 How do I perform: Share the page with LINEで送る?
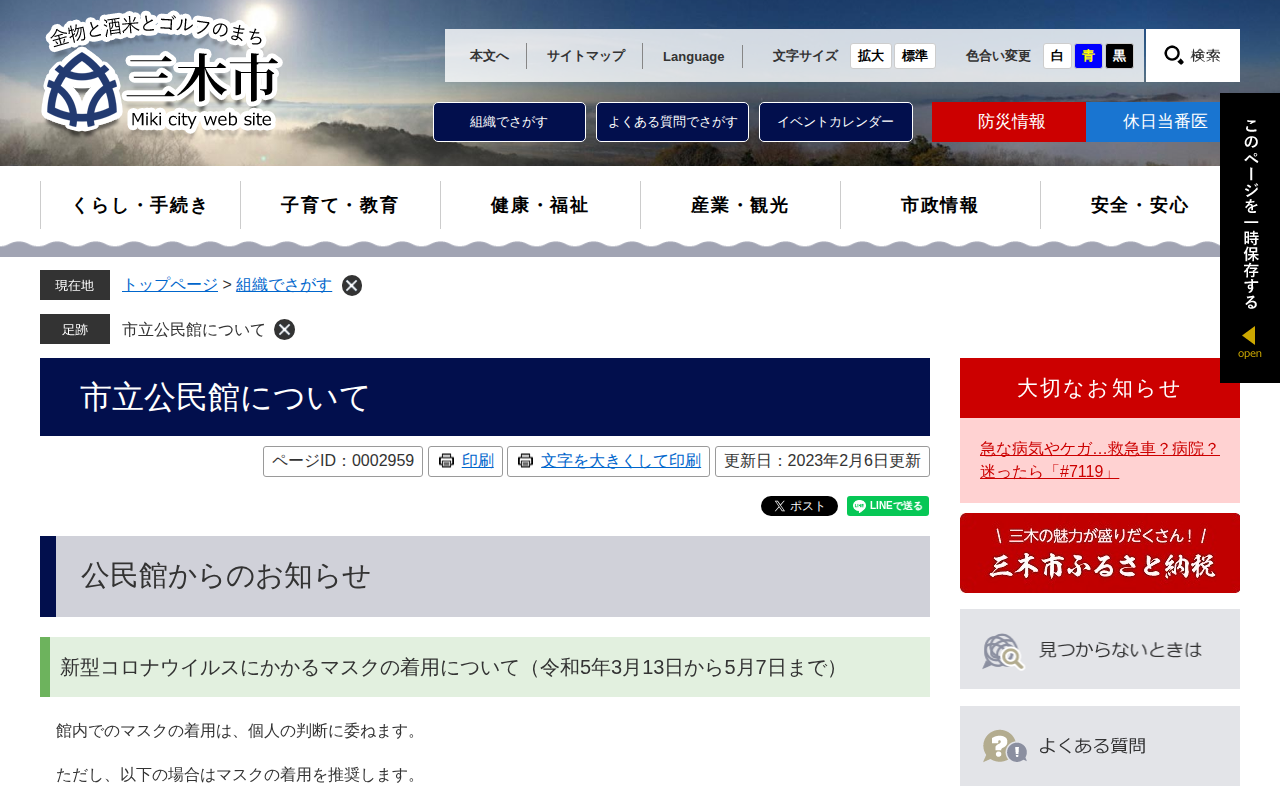coord(888,506)
